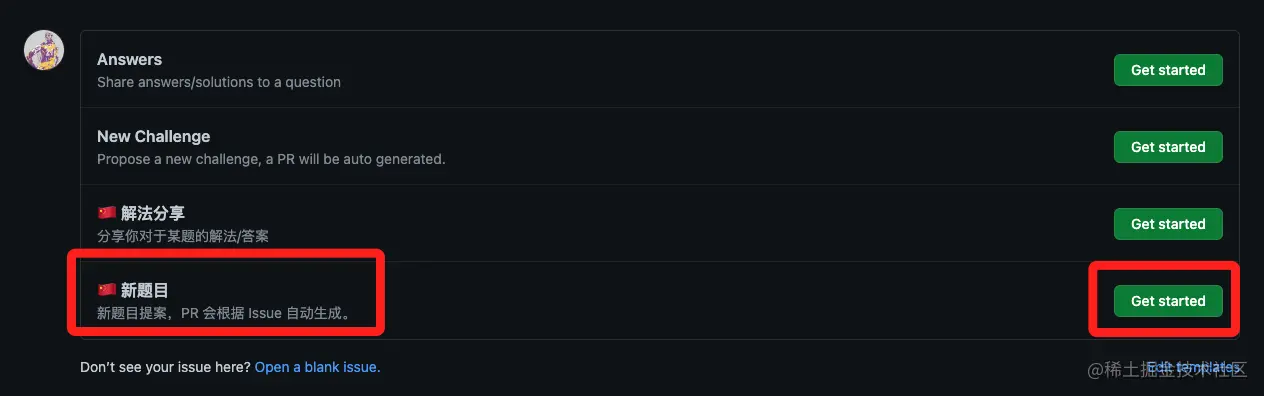Select the 新题目 template title
Viewport: 1264px width, 396px height.
pos(144,290)
